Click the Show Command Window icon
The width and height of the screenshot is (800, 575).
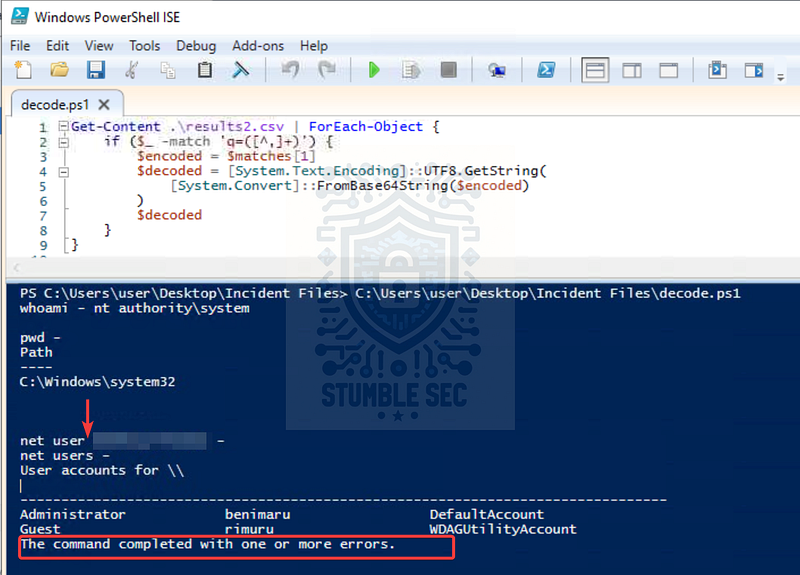coord(717,69)
